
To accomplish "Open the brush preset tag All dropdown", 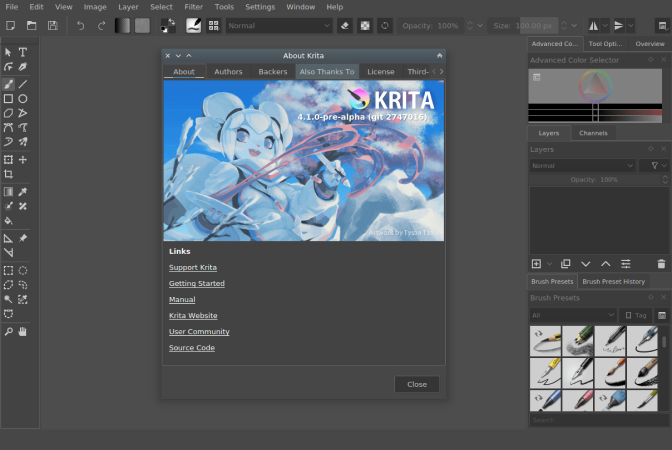I will [x=573, y=315].
